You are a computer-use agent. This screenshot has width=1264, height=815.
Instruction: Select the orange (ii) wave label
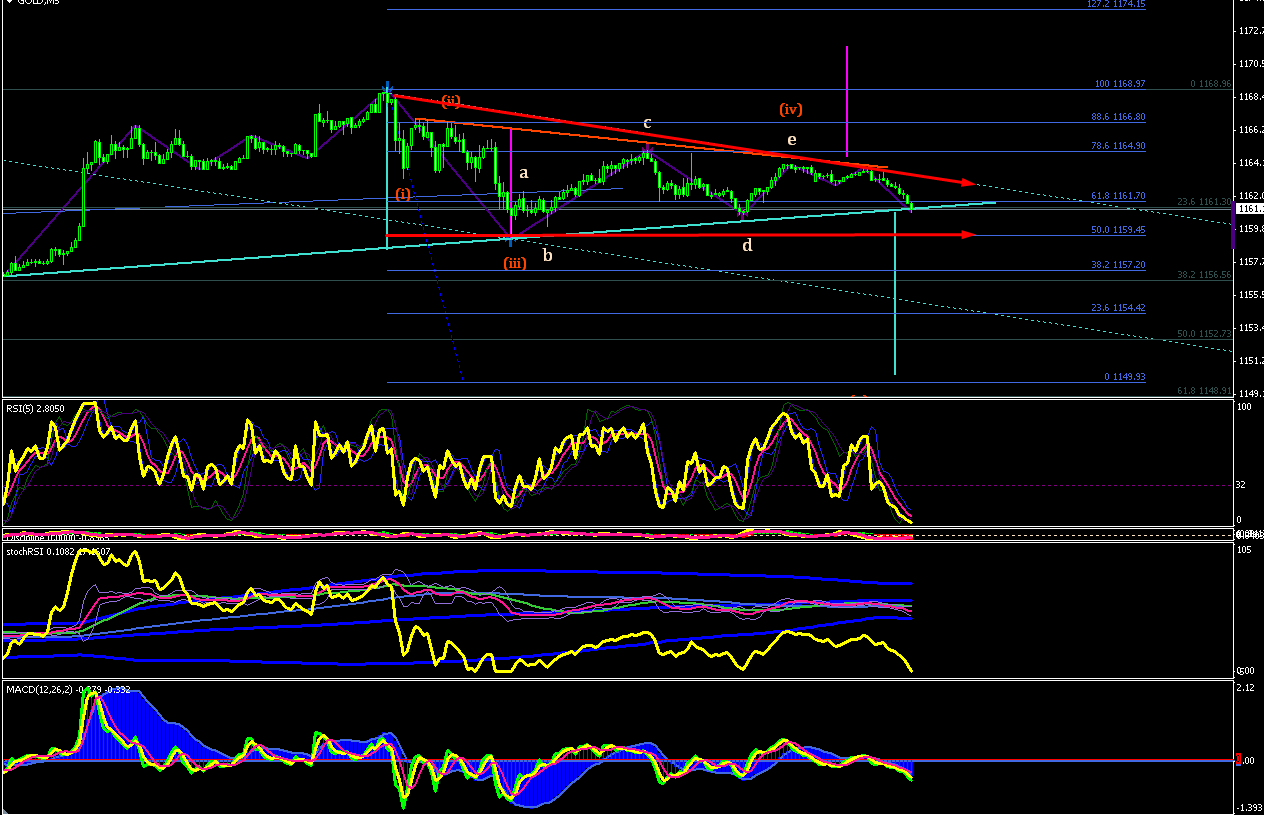click(x=451, y=100)
